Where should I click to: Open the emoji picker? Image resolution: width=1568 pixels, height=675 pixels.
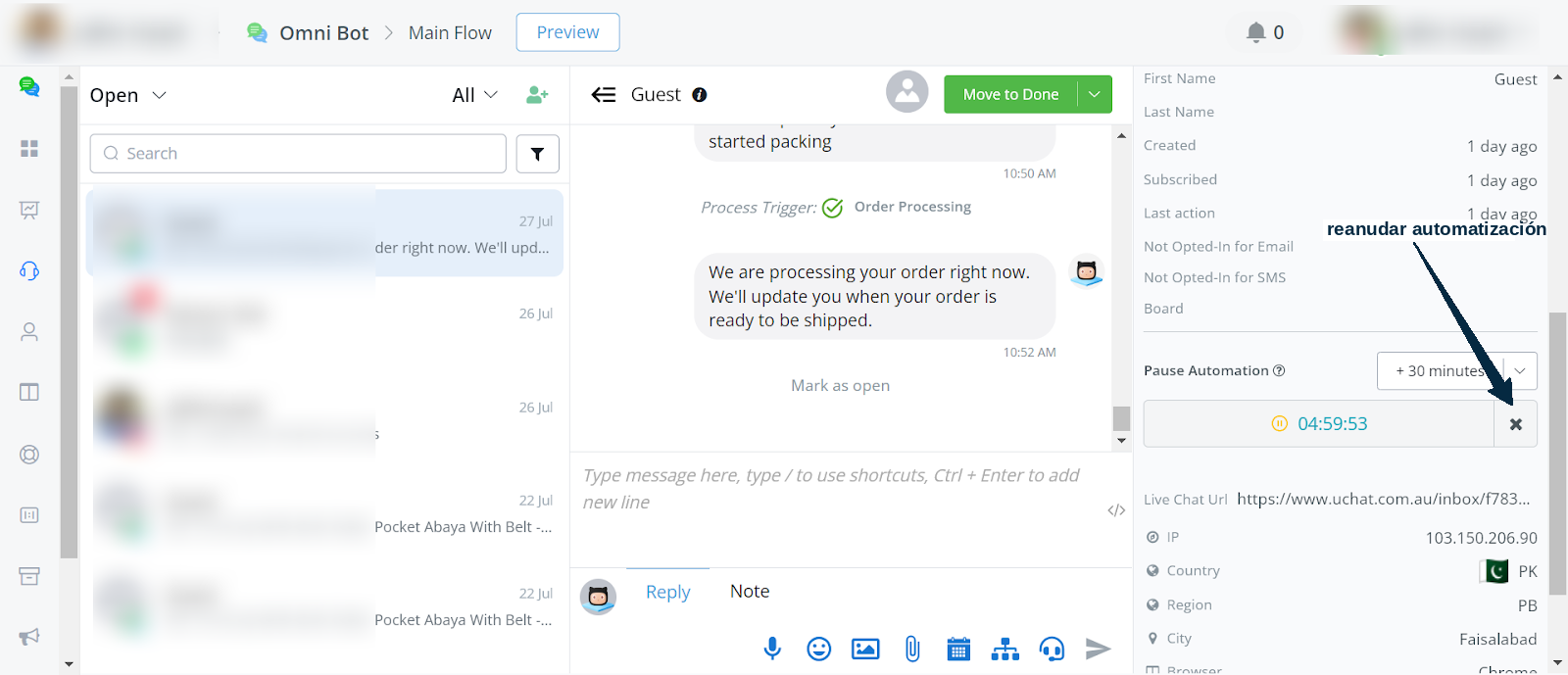coord(819,649)
